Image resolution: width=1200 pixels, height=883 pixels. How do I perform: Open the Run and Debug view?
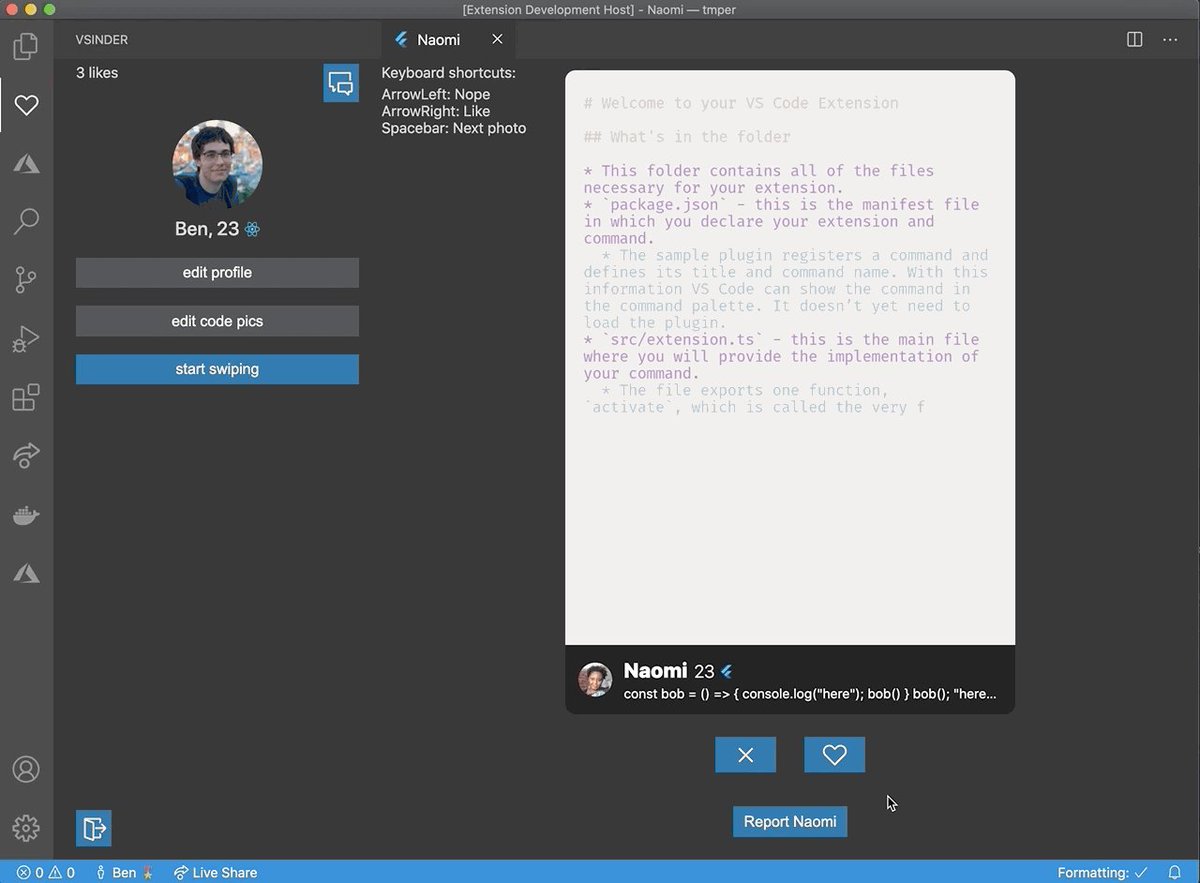26,340
